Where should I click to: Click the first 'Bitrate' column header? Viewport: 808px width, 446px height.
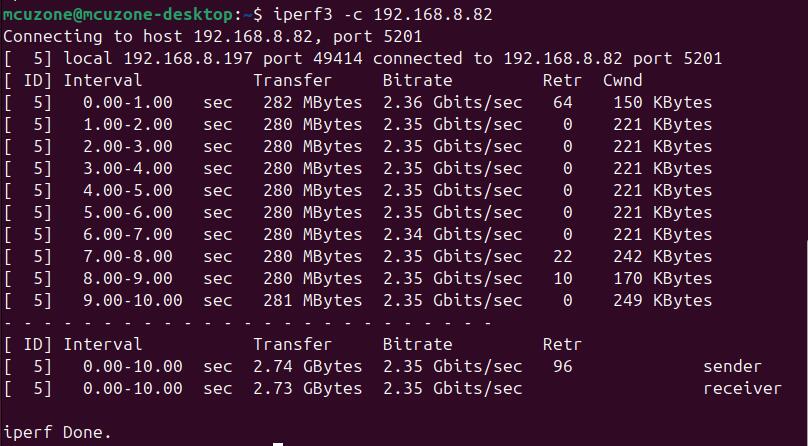click(417, 80)
